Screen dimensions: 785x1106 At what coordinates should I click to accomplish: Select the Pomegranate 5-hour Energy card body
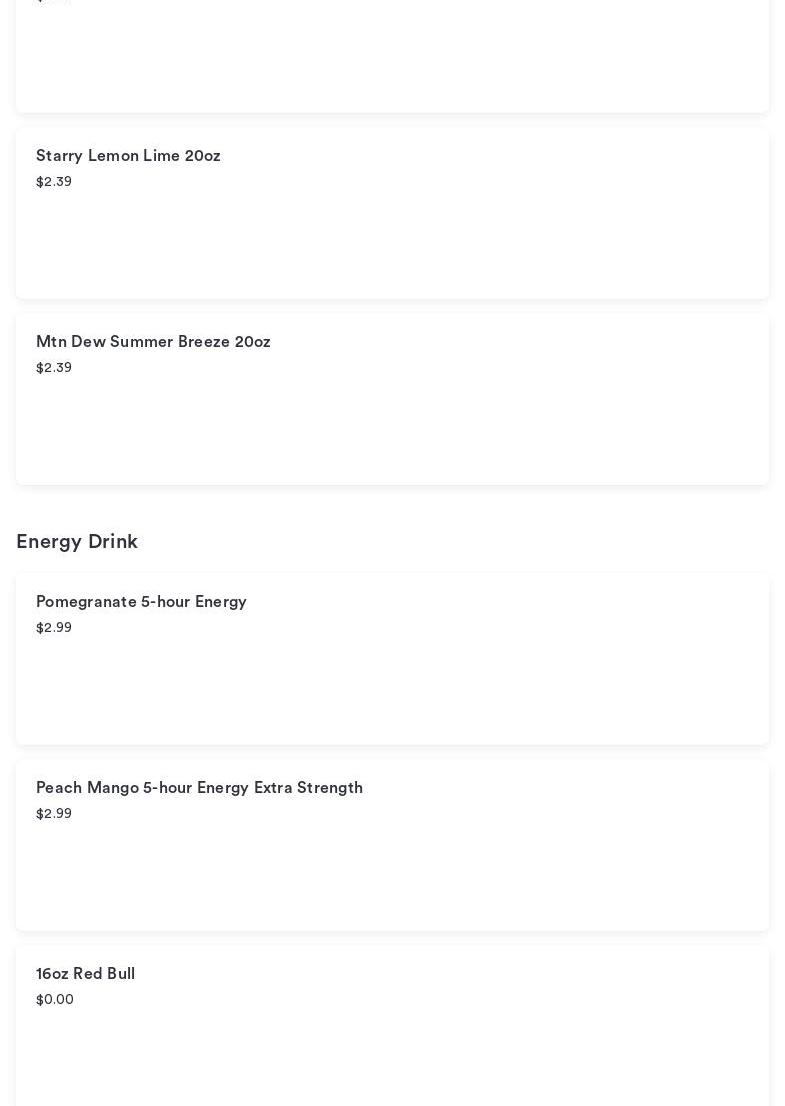[392, 692]
